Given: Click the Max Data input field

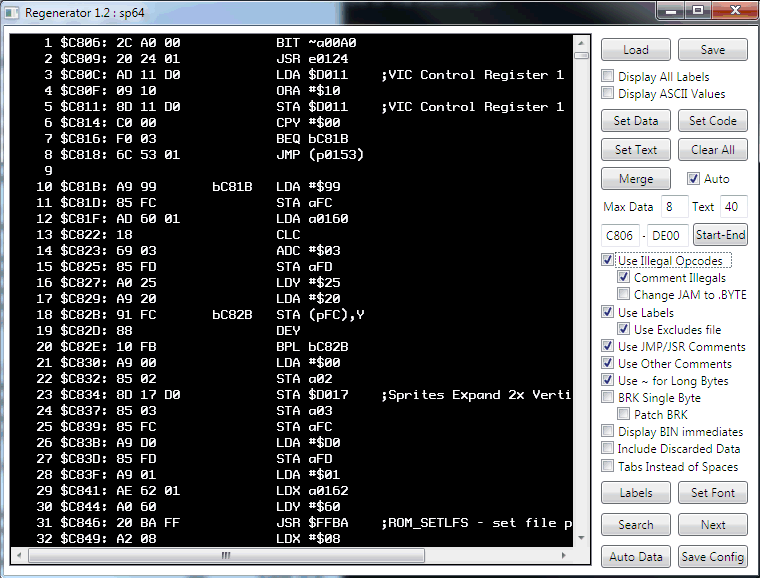Looking at the screenshot, I should tap(674, 207).
